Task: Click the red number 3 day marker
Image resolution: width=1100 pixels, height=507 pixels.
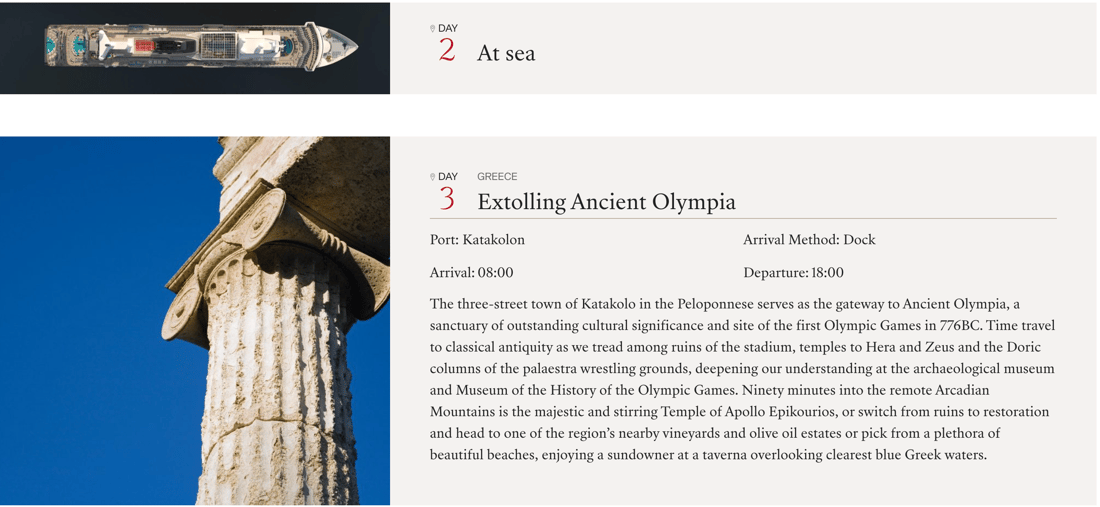Action: point(447,198)
